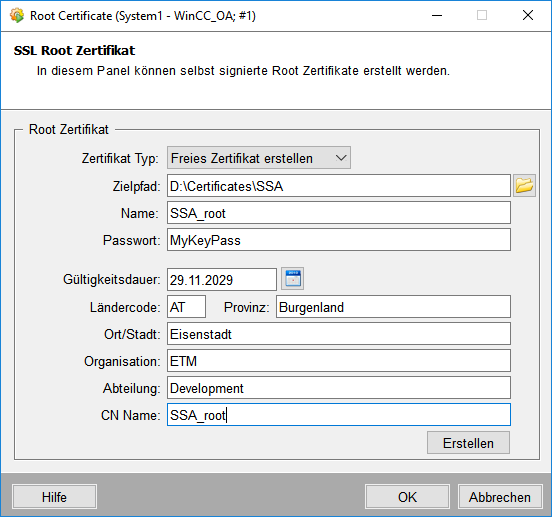Click the WinCC OA title bar icon

click(17, 15)
